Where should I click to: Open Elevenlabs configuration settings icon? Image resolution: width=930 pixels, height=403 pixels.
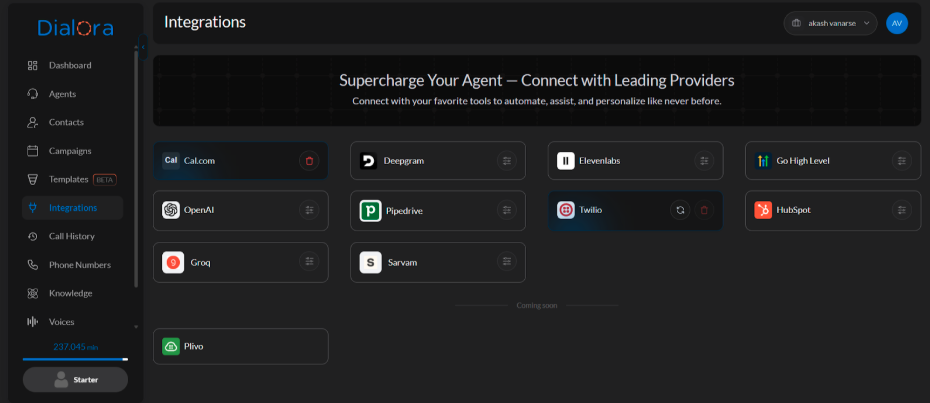[x=704, y=161]
